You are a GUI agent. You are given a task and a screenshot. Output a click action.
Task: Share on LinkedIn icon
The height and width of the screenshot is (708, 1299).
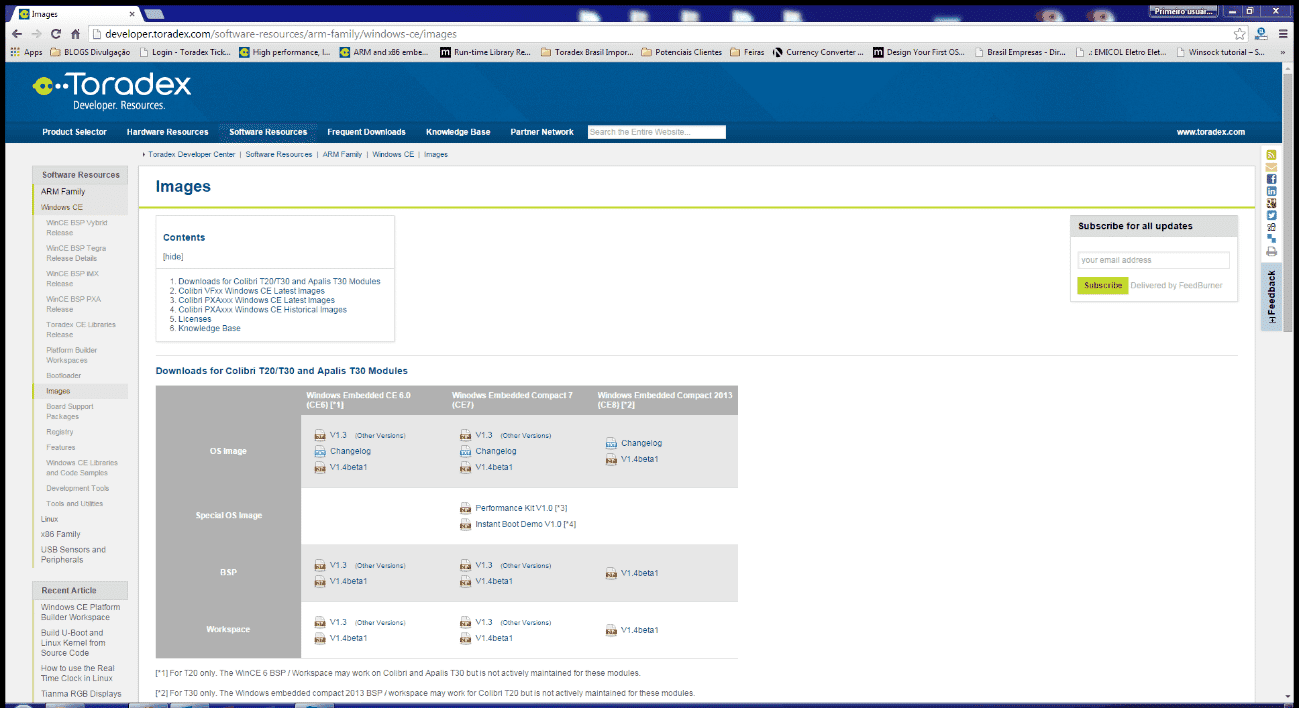pos(1271,191)
